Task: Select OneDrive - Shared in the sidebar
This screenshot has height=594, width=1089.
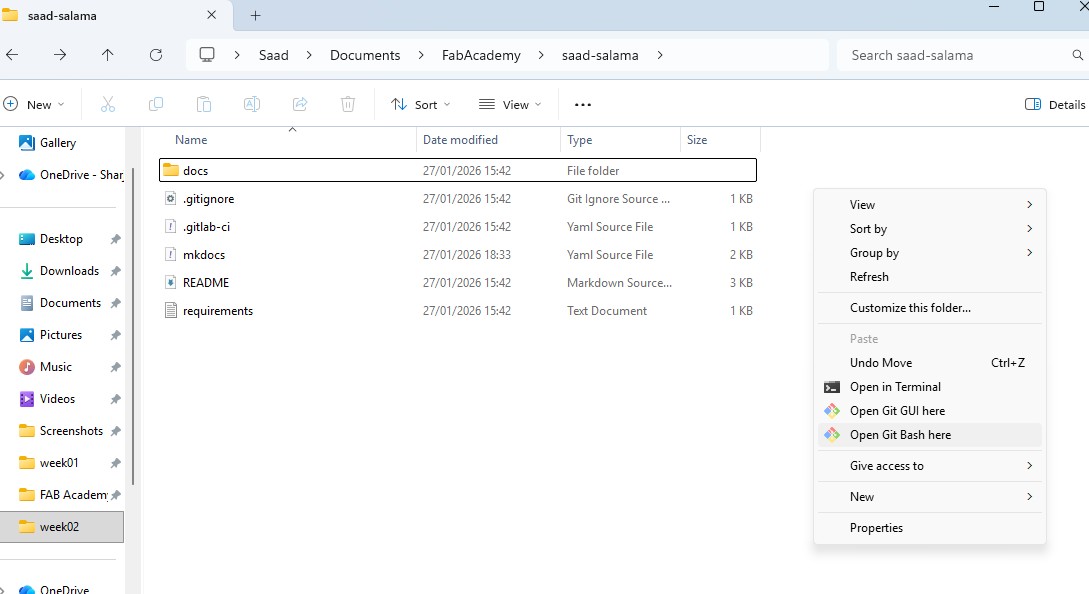Action: point(71,175)
